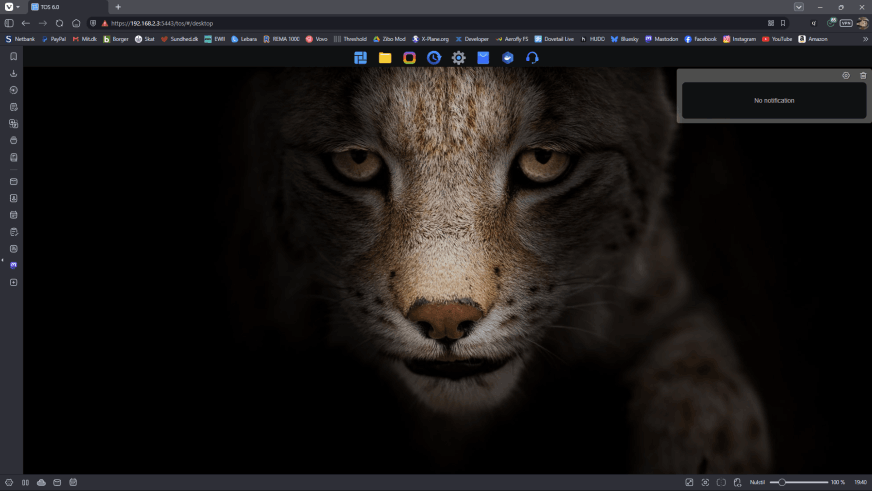This screenshot has height=491, width=872.
Task: Toggle images and animations in status bar
Action: click(689, 482)
